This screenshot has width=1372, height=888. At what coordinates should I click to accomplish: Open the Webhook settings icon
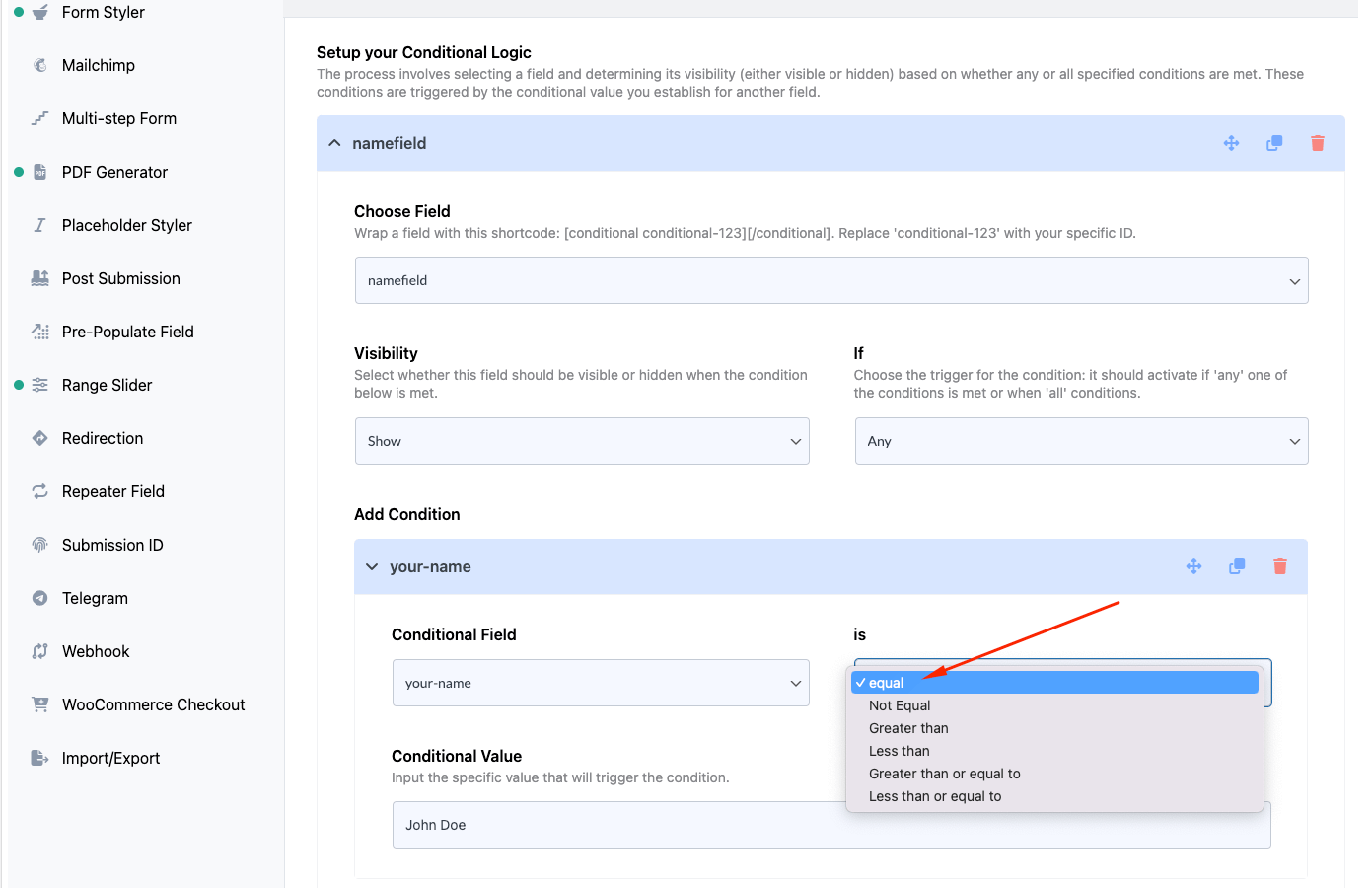point(40,651)
